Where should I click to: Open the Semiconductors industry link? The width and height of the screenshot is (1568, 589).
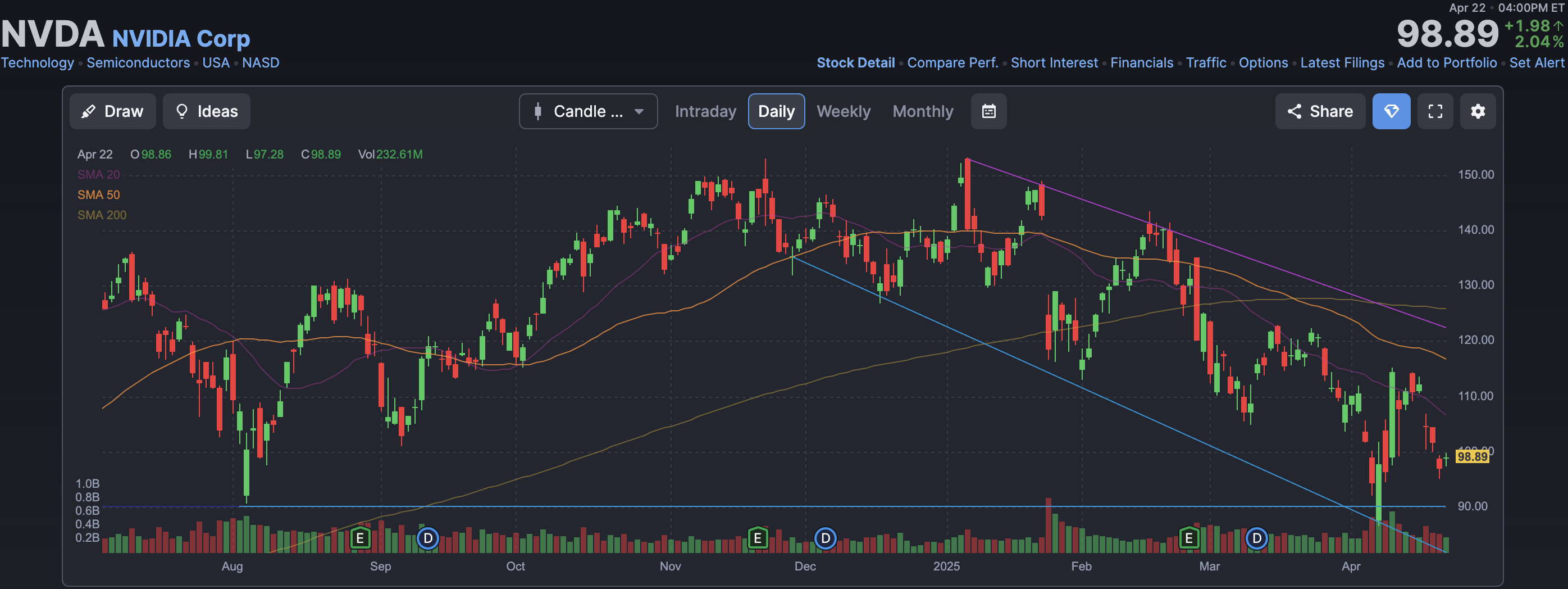(x=138, y=63)
